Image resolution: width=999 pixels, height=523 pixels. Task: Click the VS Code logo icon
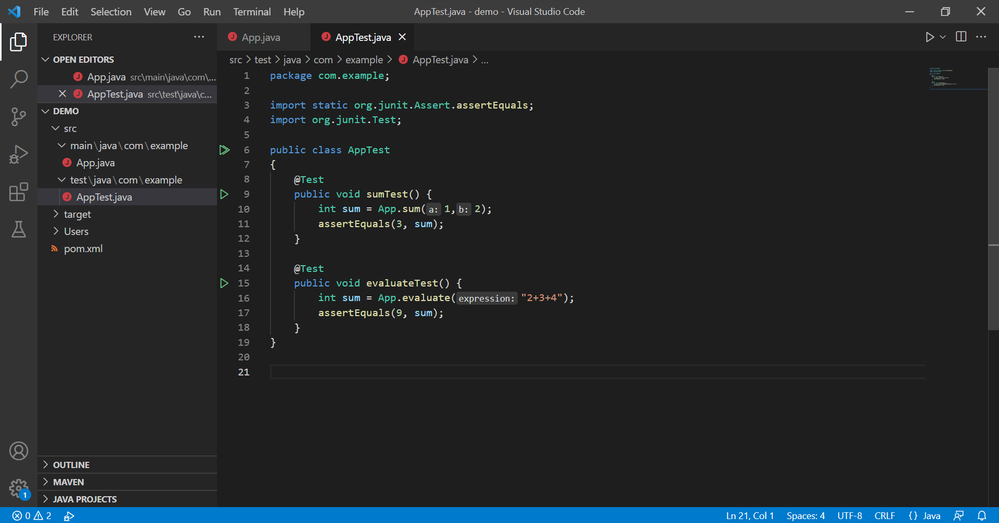14,11
